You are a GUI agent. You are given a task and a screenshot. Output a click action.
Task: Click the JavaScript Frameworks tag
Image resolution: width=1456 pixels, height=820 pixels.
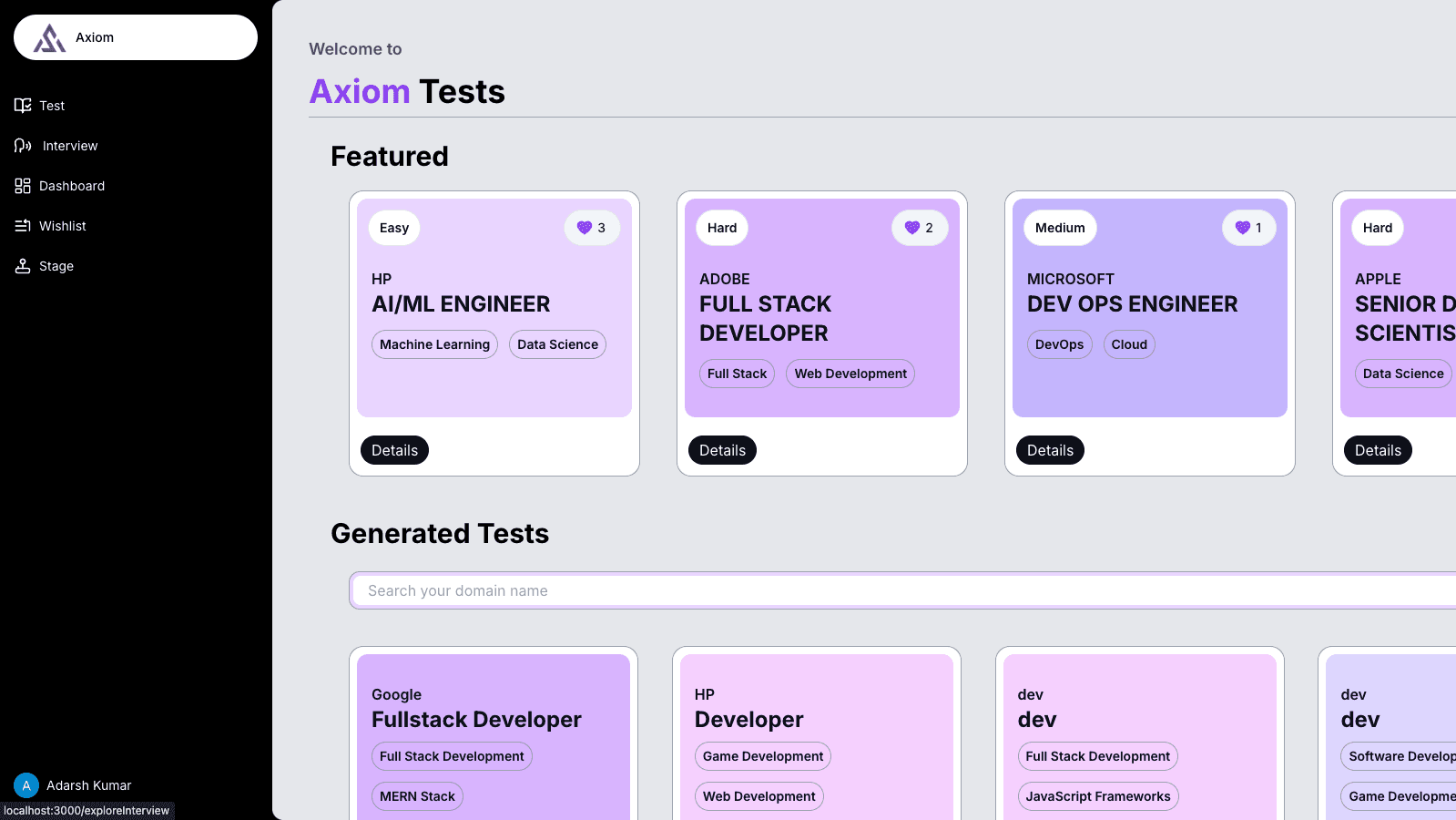coord(1097,796)
